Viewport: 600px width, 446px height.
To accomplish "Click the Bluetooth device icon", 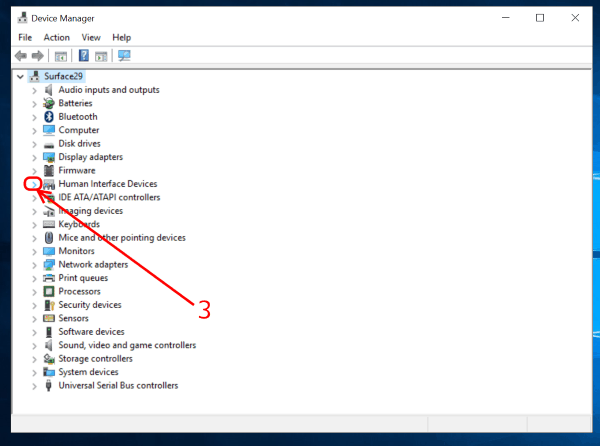I will 49,116.
